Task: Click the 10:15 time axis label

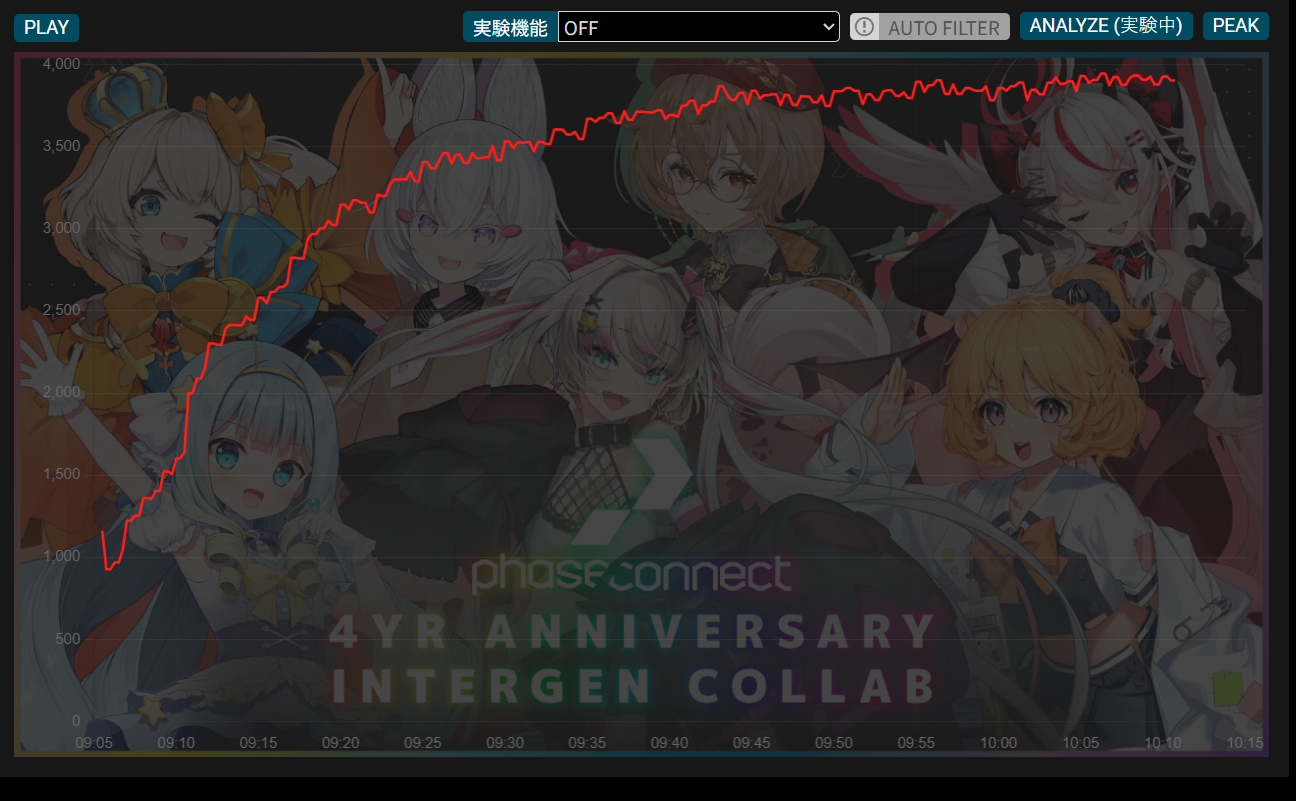Action: pos(1245,743)
